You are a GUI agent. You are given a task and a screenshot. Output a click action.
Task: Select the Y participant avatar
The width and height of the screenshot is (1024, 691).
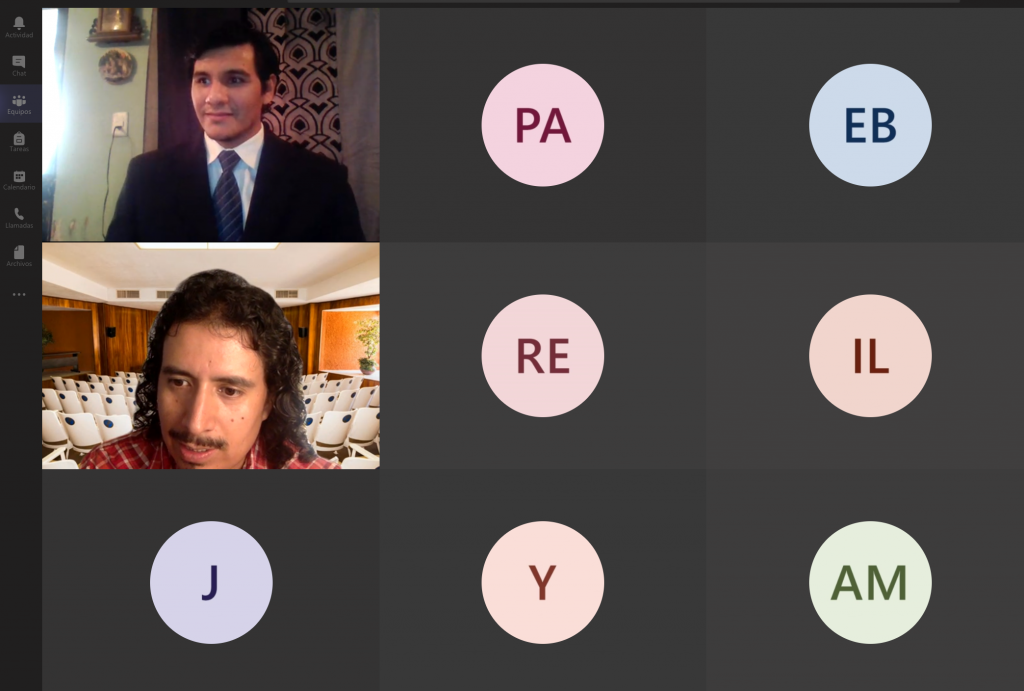[543, 582]
